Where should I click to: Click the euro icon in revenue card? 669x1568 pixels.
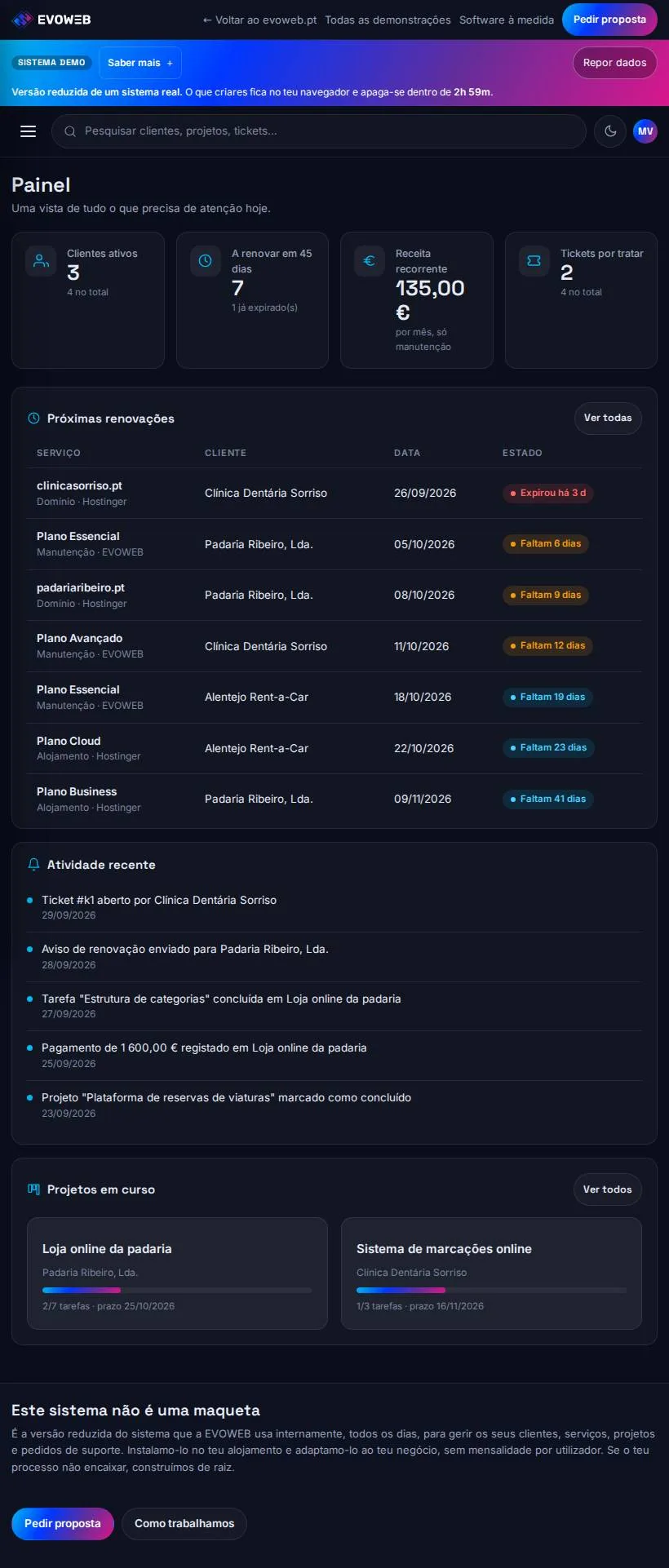(x=370, y=261)
